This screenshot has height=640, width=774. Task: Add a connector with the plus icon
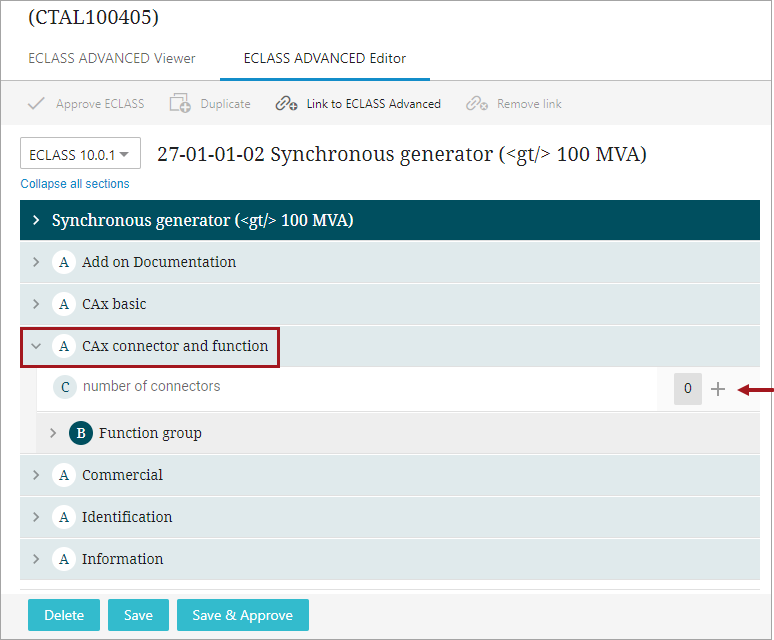pyautogui.click(x=718, y=389)
